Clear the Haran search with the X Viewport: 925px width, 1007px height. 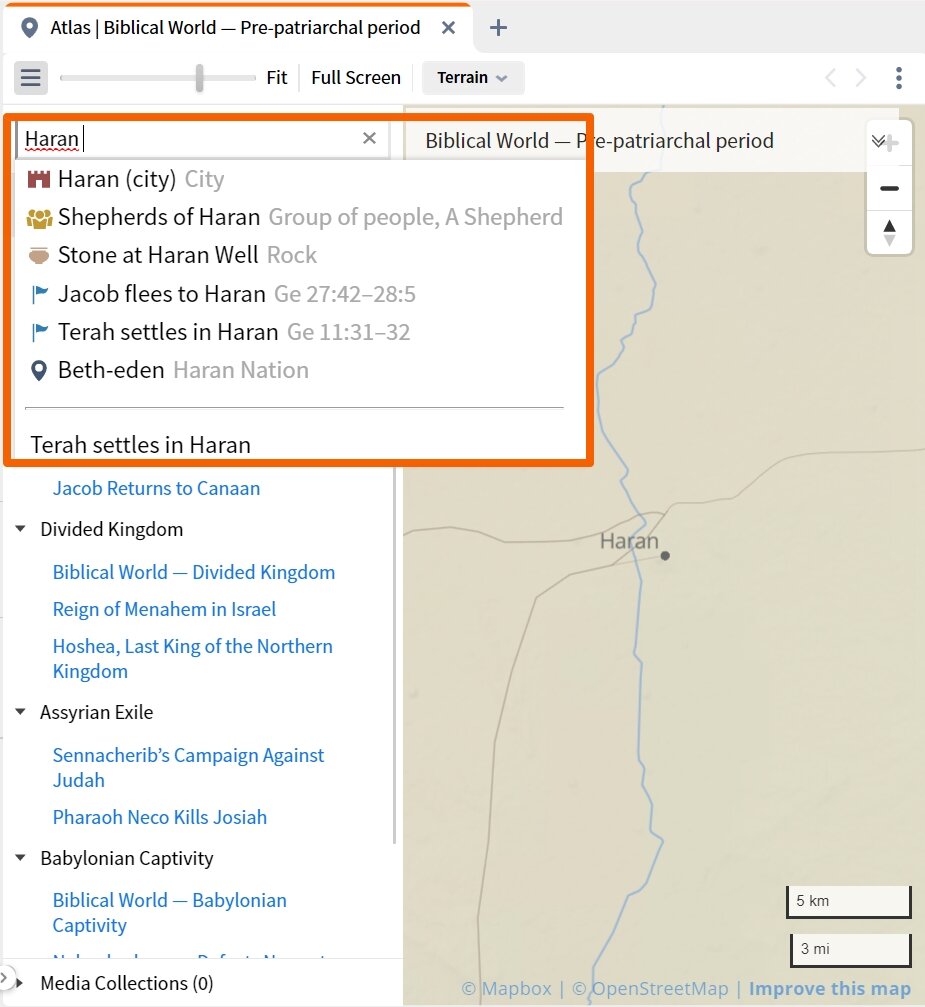[x=369, y=138]
